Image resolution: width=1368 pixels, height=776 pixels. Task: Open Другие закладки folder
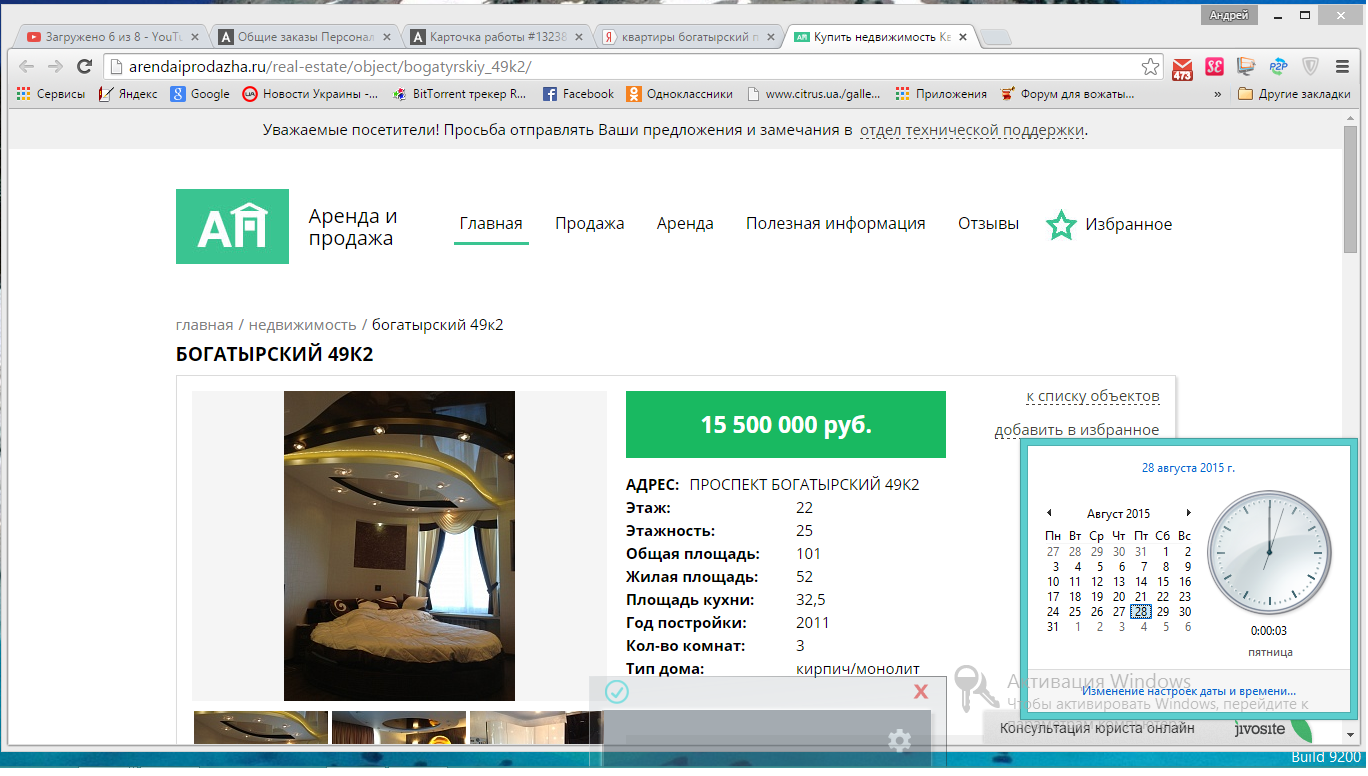pos(1295,94)
